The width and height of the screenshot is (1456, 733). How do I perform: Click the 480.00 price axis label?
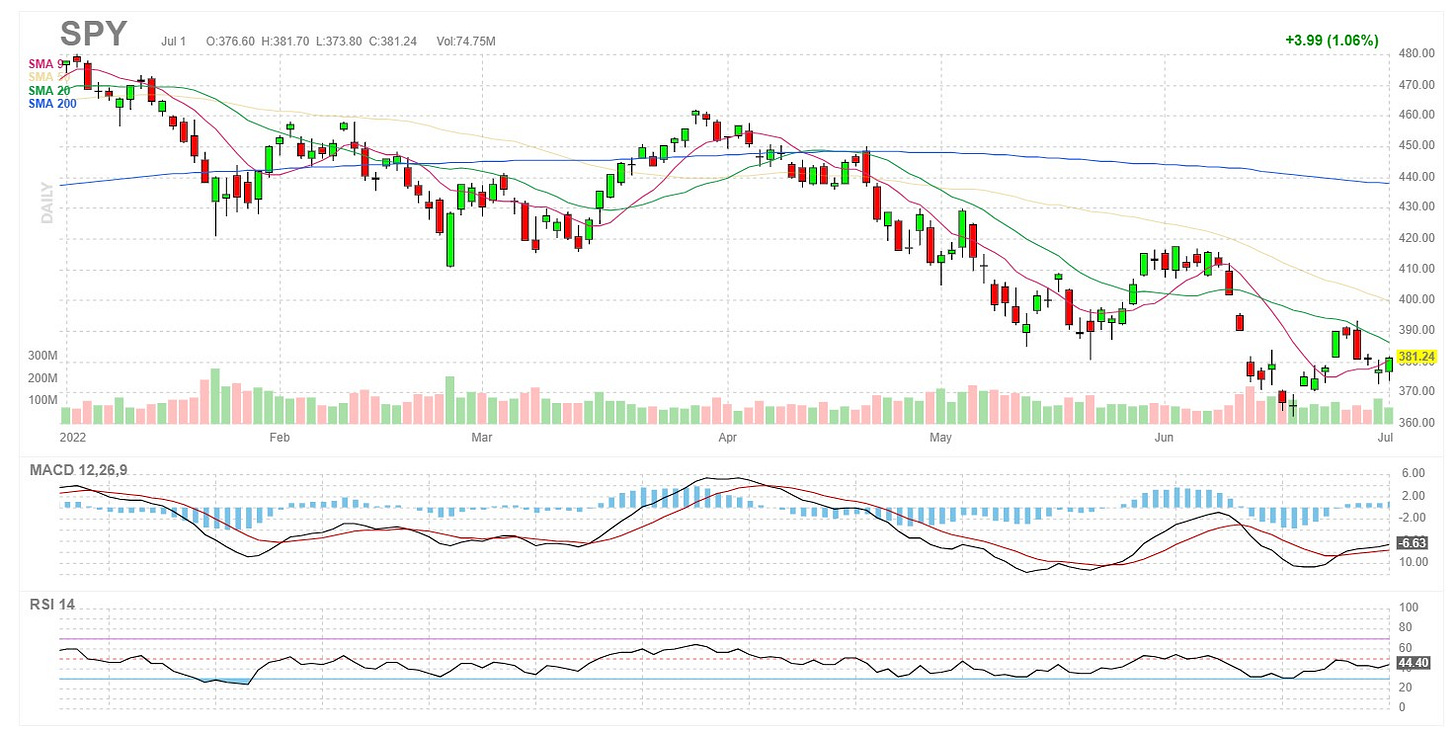click(1418, 54)
